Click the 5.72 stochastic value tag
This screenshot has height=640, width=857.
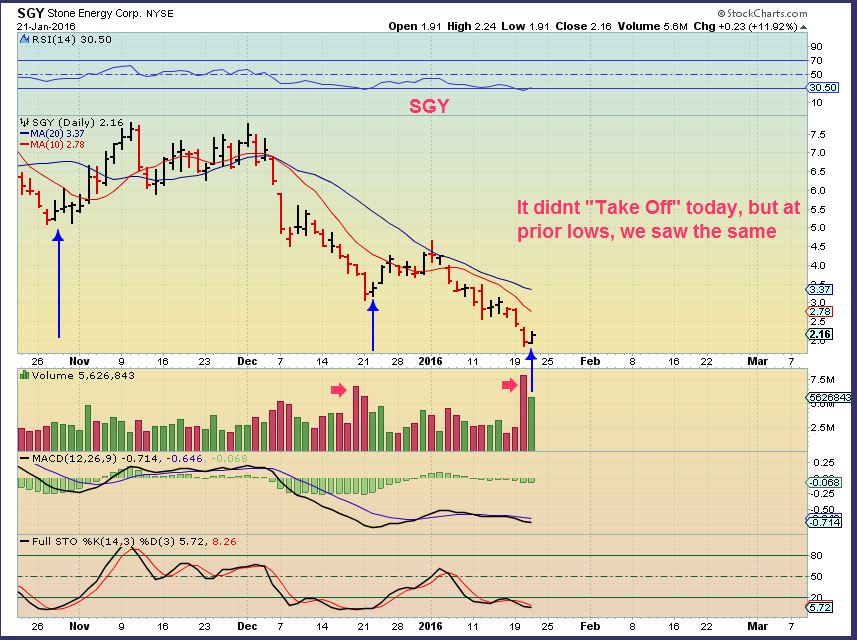(x=820, y=607)
